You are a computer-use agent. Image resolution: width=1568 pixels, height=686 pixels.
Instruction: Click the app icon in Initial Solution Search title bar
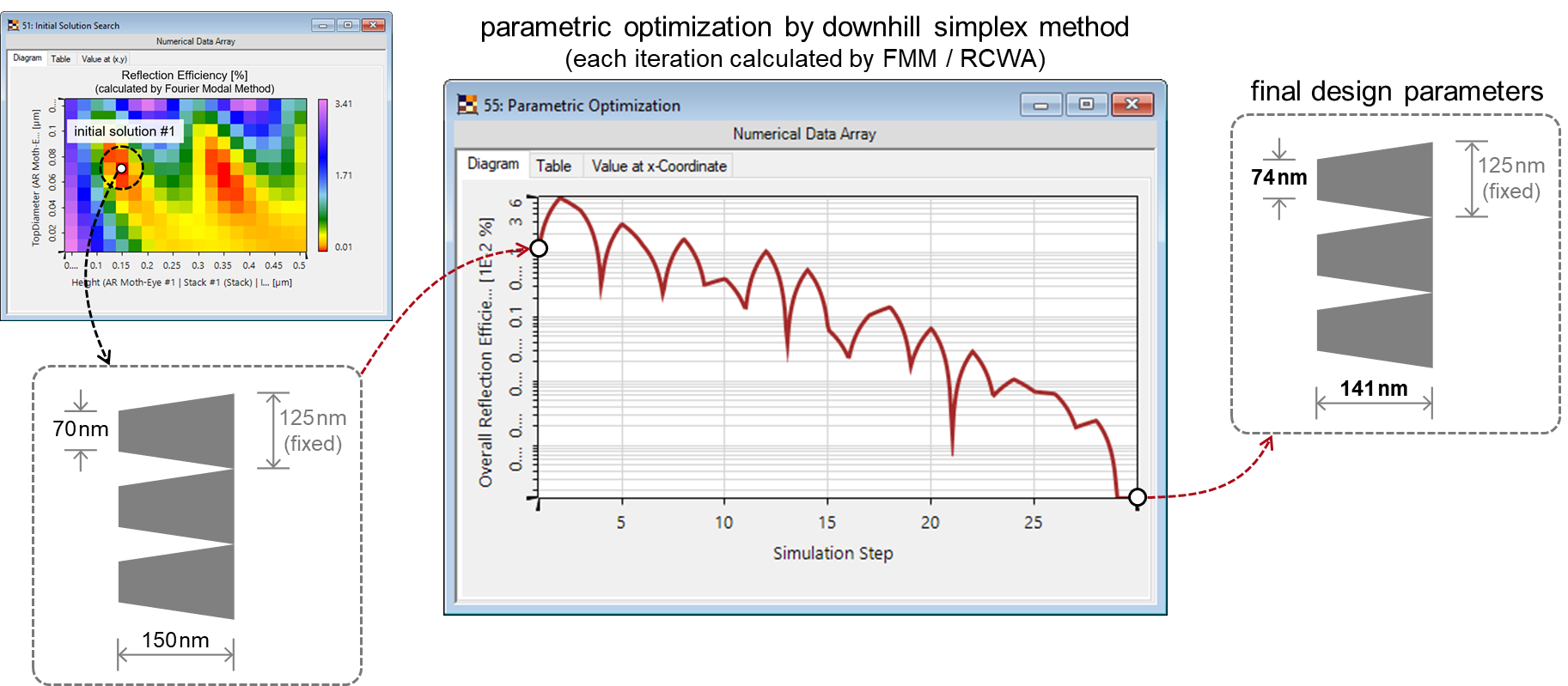click(x=13, y=25)
